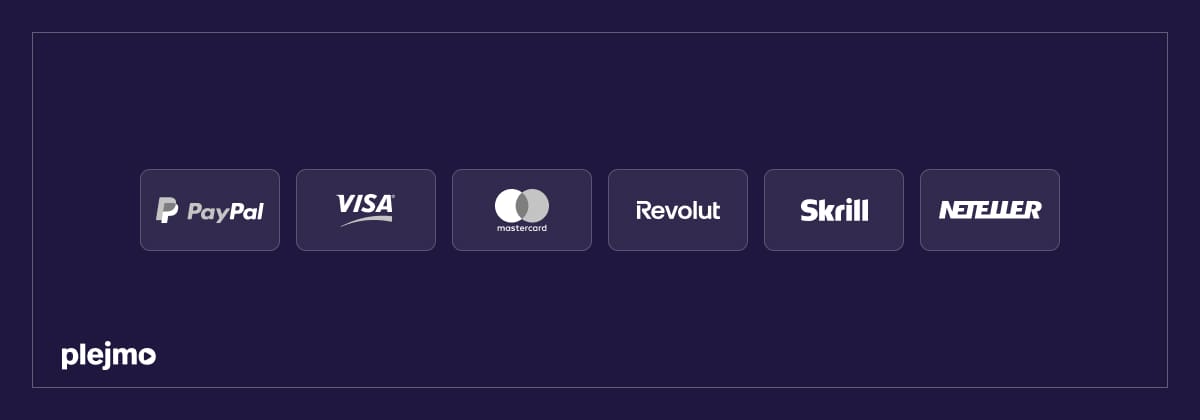Click the "plejm" lettering of the brand logo
Screen dimensions: 1200x420
97,356
